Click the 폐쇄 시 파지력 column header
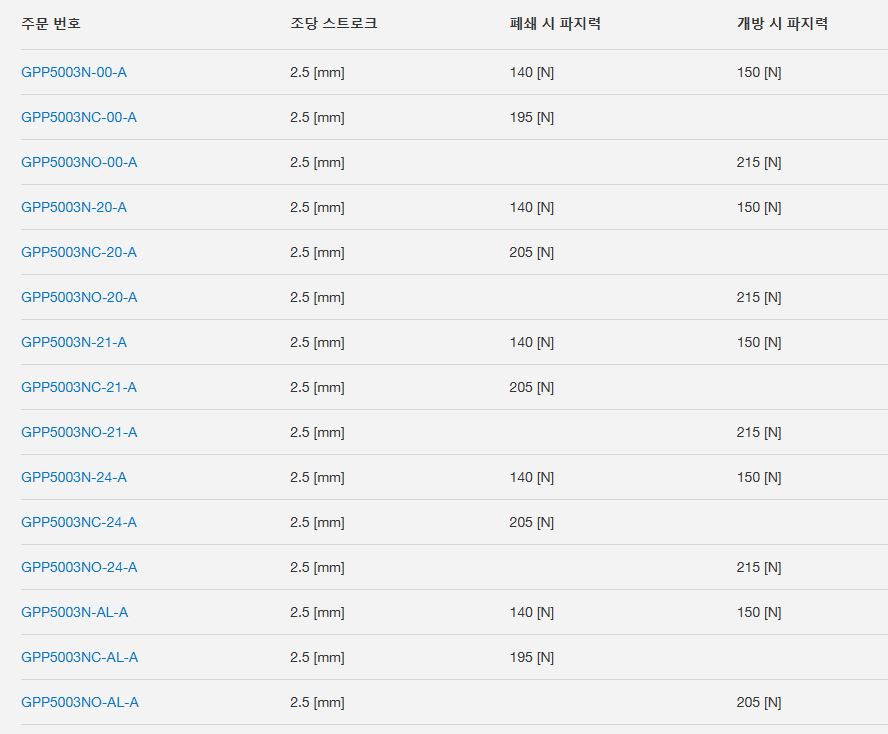 pos(554,23)
